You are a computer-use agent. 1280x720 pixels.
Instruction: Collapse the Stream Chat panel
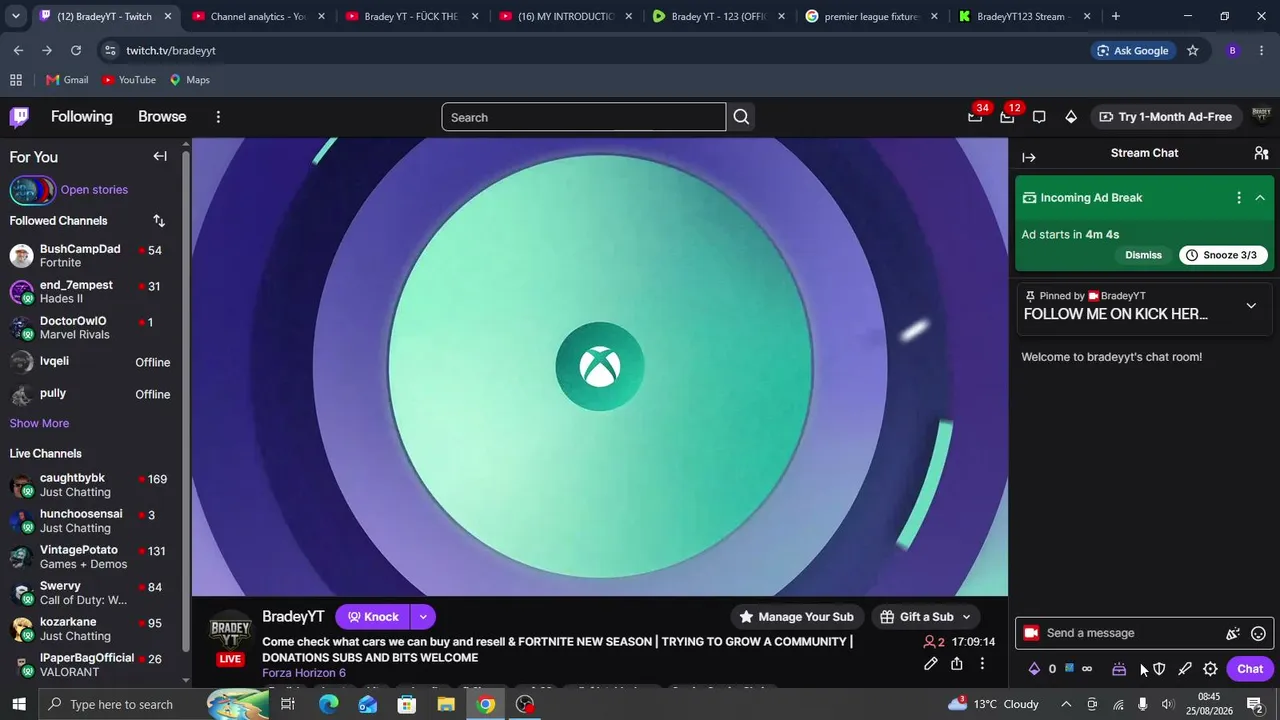(x=1029, y=157)
